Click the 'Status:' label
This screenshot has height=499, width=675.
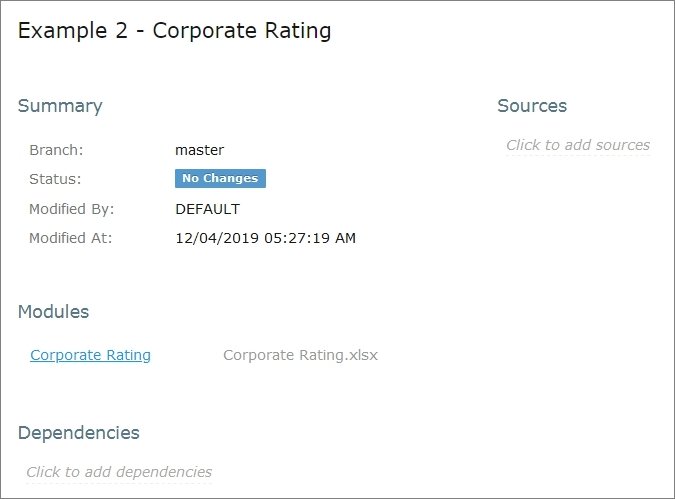click(x=55, y=180)
